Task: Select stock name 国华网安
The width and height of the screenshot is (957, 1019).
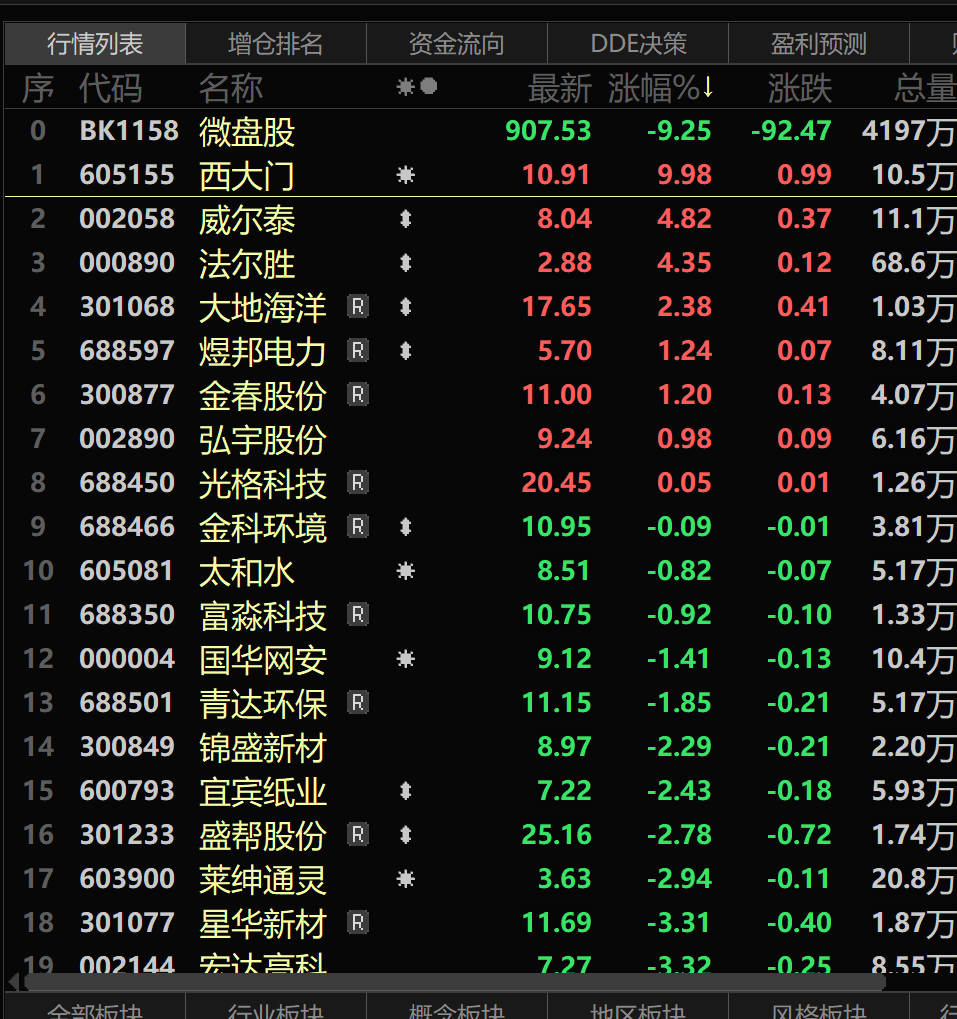Action: (262, 660)
